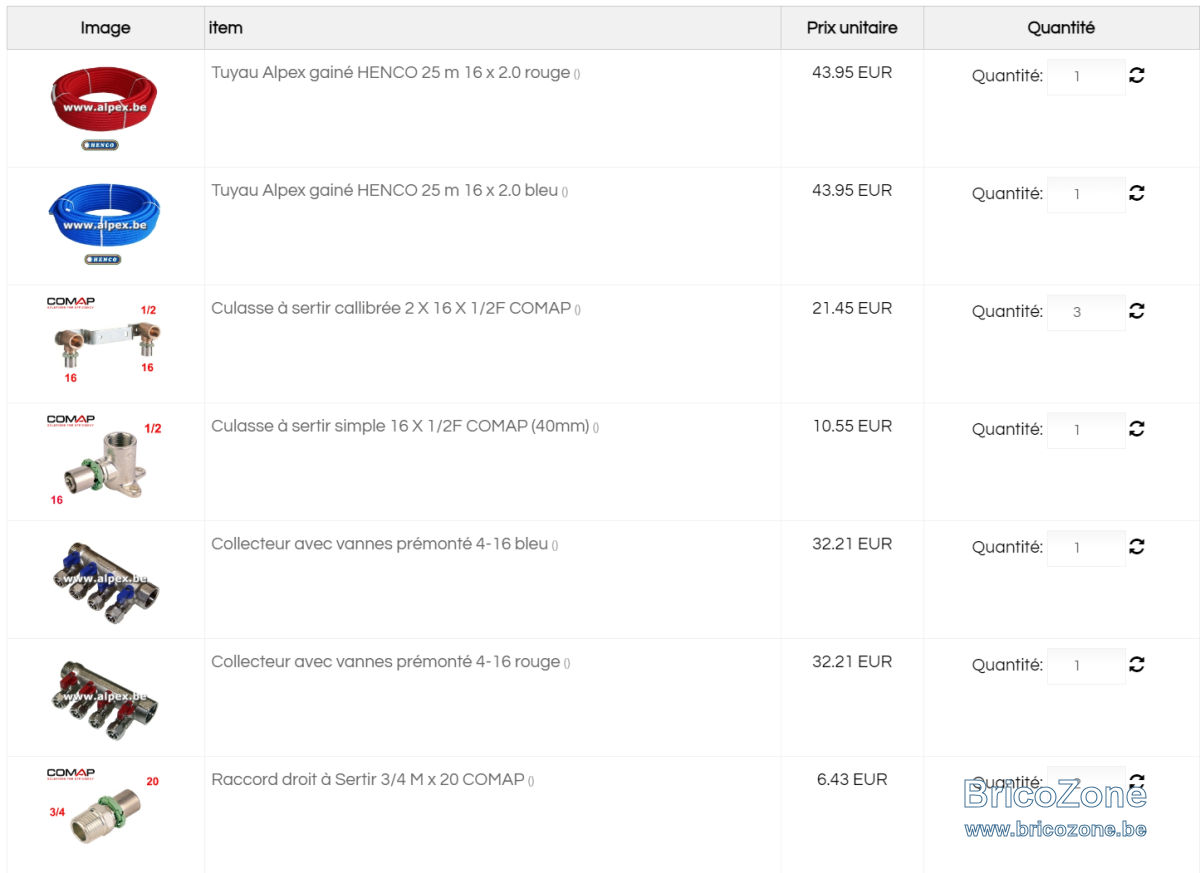The image size is (1200, 873).
Task: Select the Image column header
Action: pos(106,28)
